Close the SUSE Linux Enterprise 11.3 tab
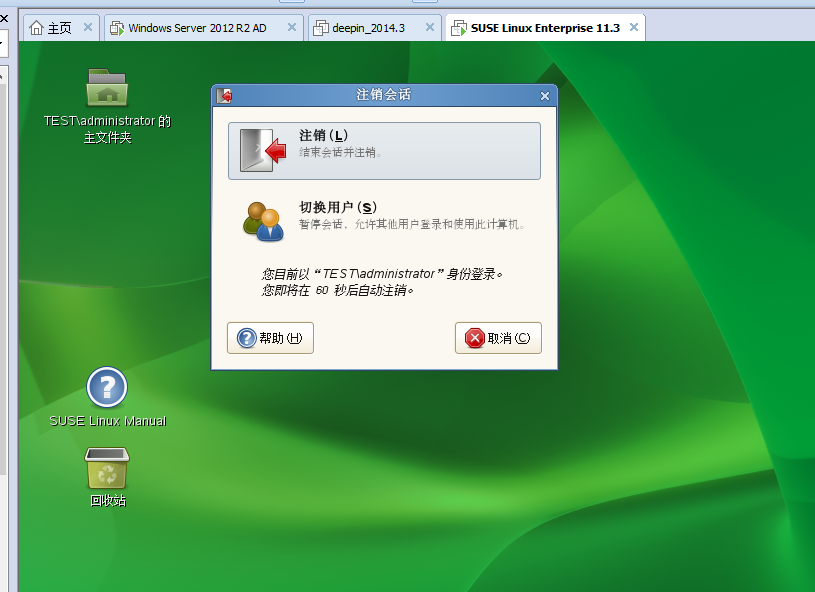Viewport: 815px width, 592px height. (x=634, y=27)
